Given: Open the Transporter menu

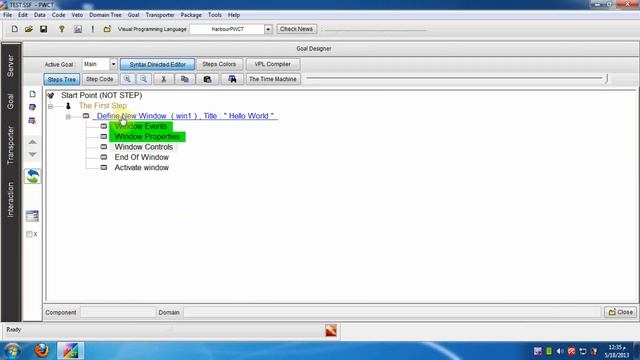Looking at the screenshot, I should pyautogui.click(x=160, y=15).
